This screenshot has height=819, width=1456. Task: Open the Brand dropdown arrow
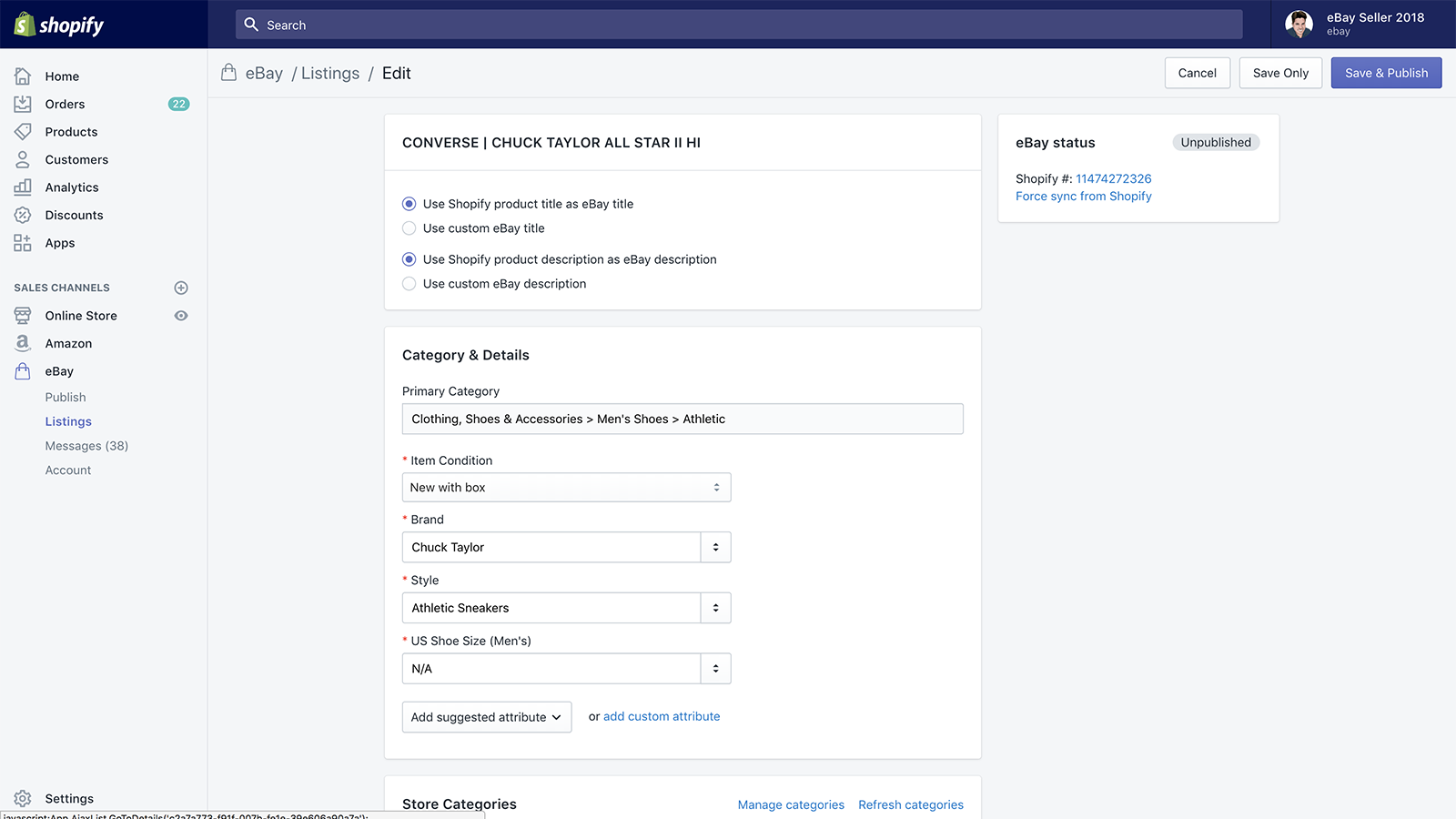(x=716, y=547)
